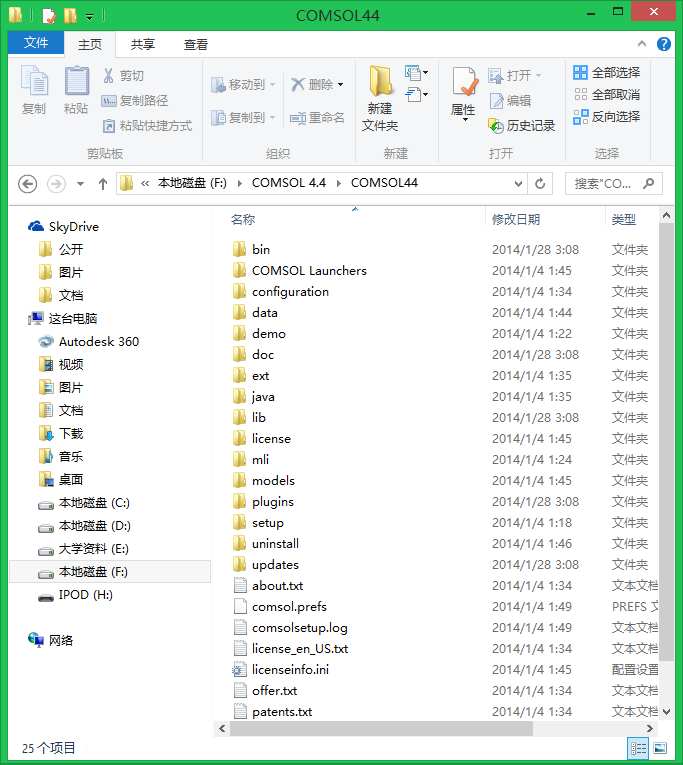The height and width of the screenshot is (765, 683).
Task: Click horizontal scrollbar right arrow
Action: 649,728
